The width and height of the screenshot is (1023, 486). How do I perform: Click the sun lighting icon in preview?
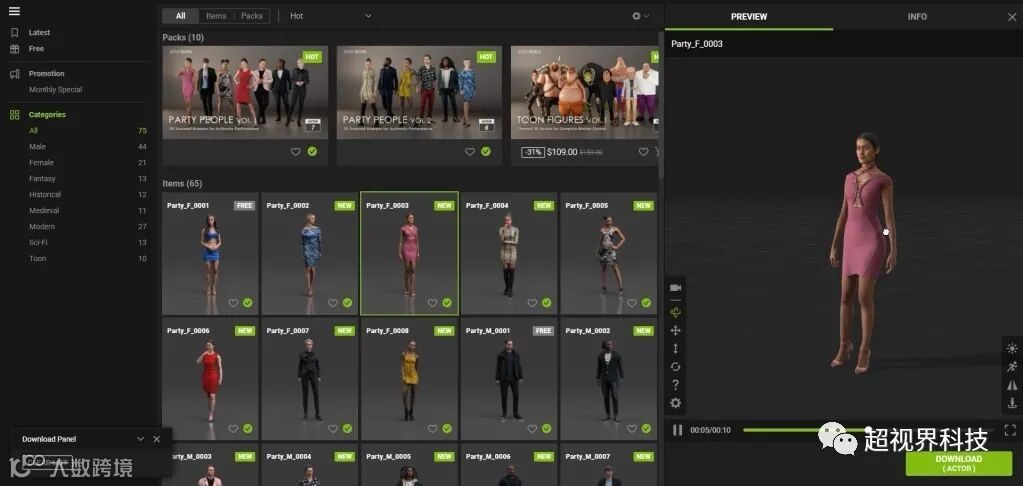(1012, 348)
